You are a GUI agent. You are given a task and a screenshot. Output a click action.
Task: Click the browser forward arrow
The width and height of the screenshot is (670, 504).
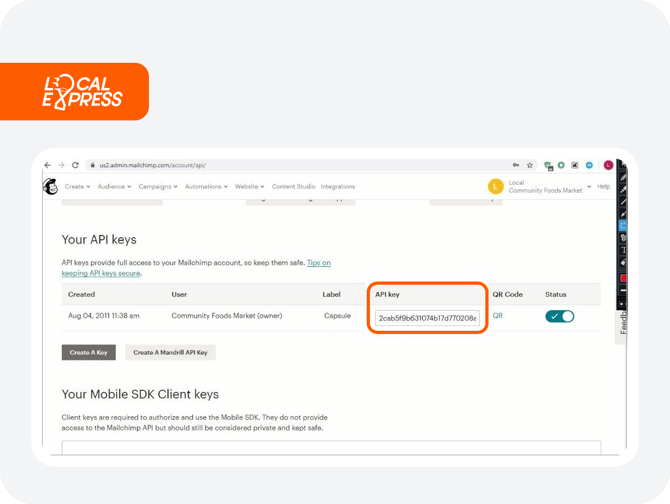click(62, 165)
